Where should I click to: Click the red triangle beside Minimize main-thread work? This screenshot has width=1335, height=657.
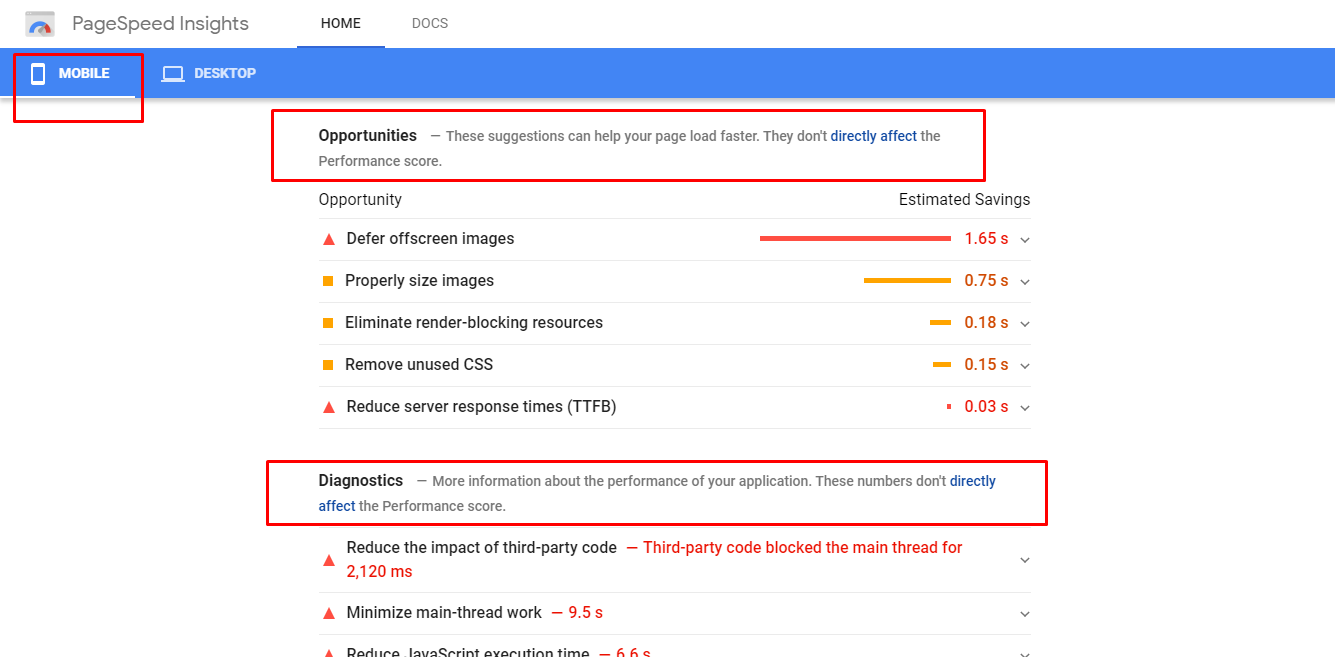pyautogui.click(x=329, y=613)
